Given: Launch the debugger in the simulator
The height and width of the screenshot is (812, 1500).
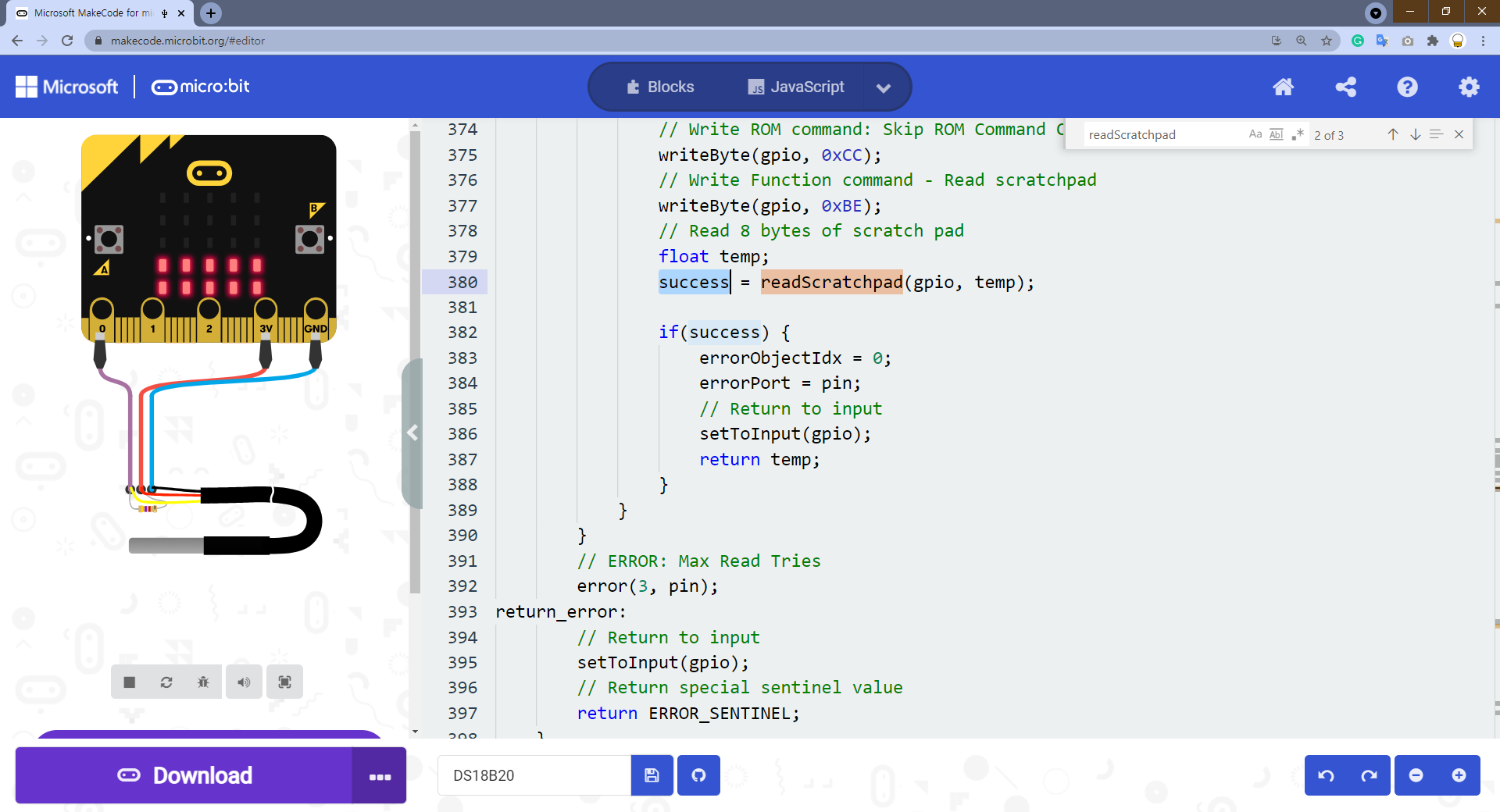Looking at the screenshot, I should click(x=203, y=682).
